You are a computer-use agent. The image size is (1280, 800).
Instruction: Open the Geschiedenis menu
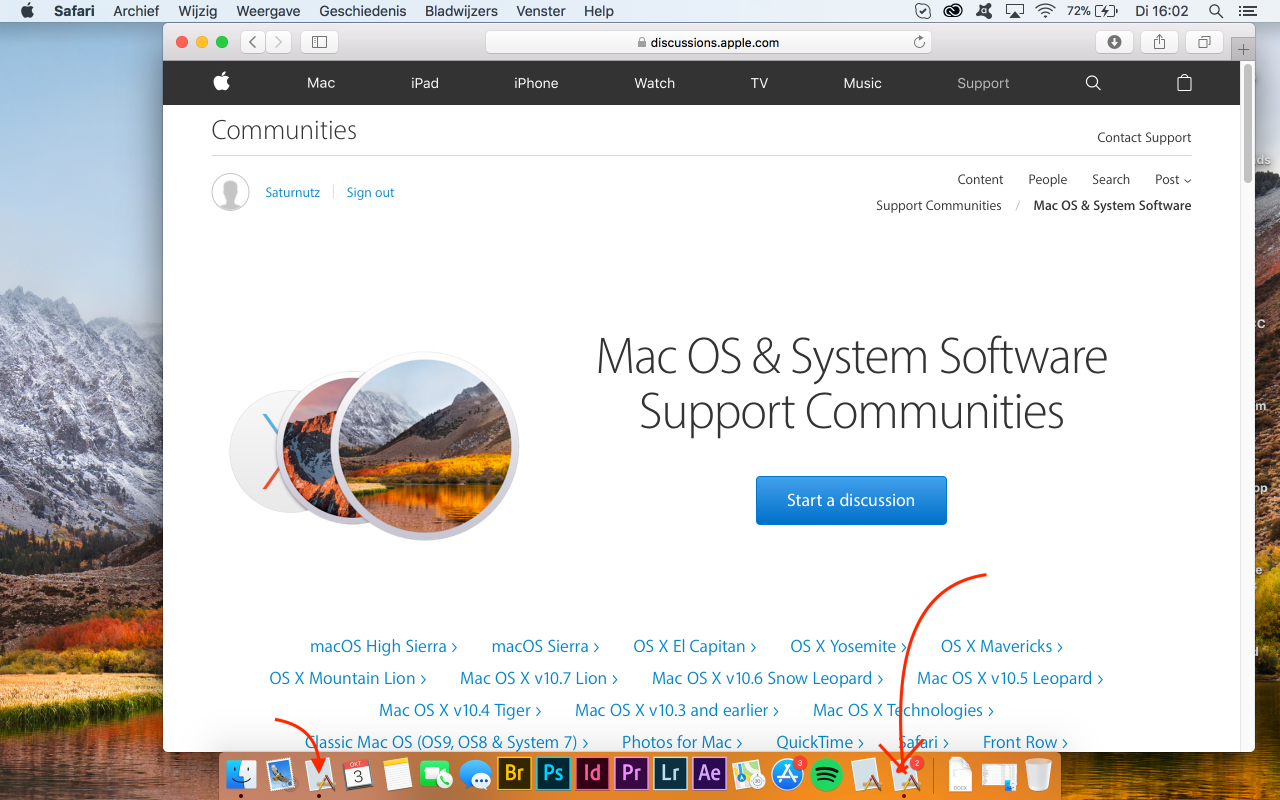point(363,11)
